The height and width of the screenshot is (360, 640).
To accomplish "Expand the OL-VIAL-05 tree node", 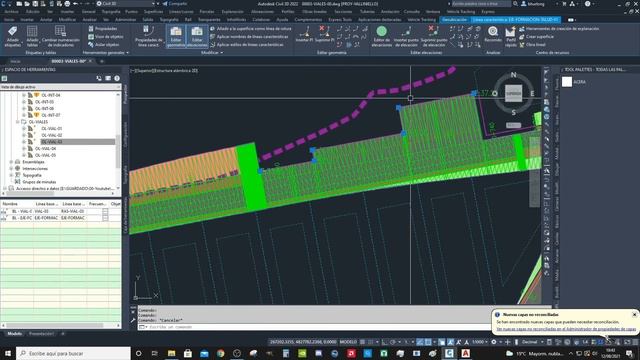I will pos(24,155).
